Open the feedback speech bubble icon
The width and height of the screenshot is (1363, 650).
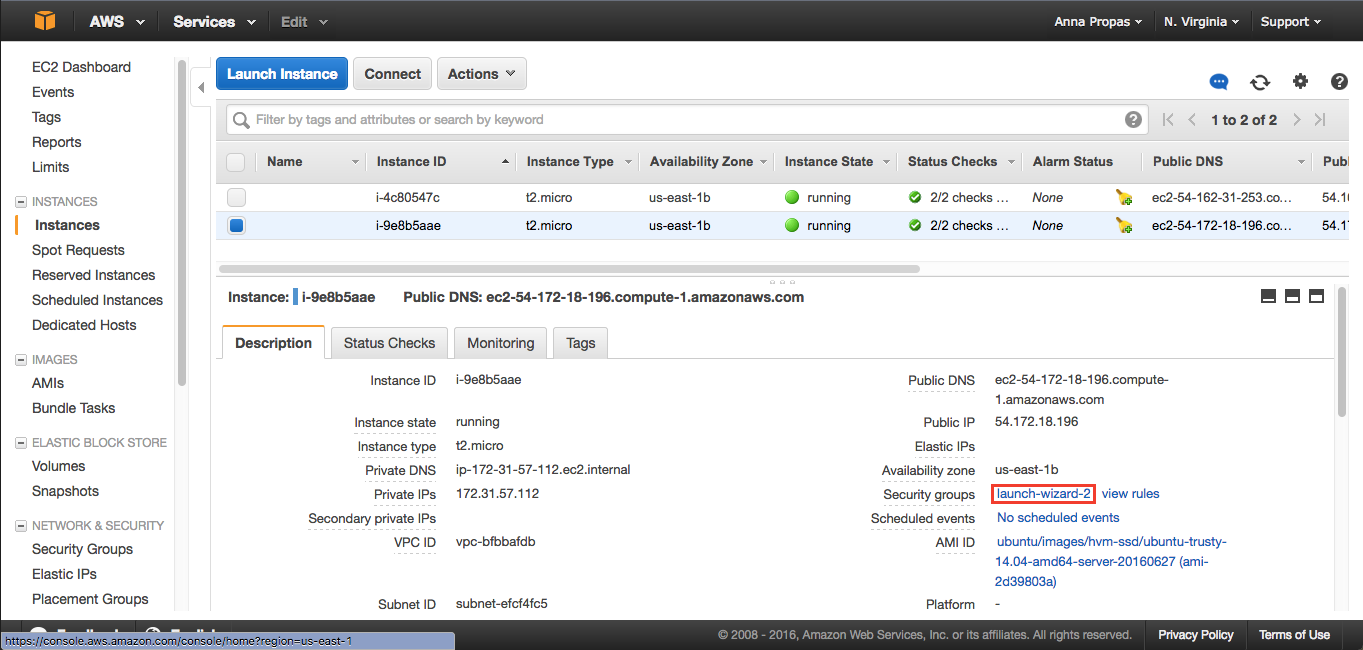coord(1218,82)
